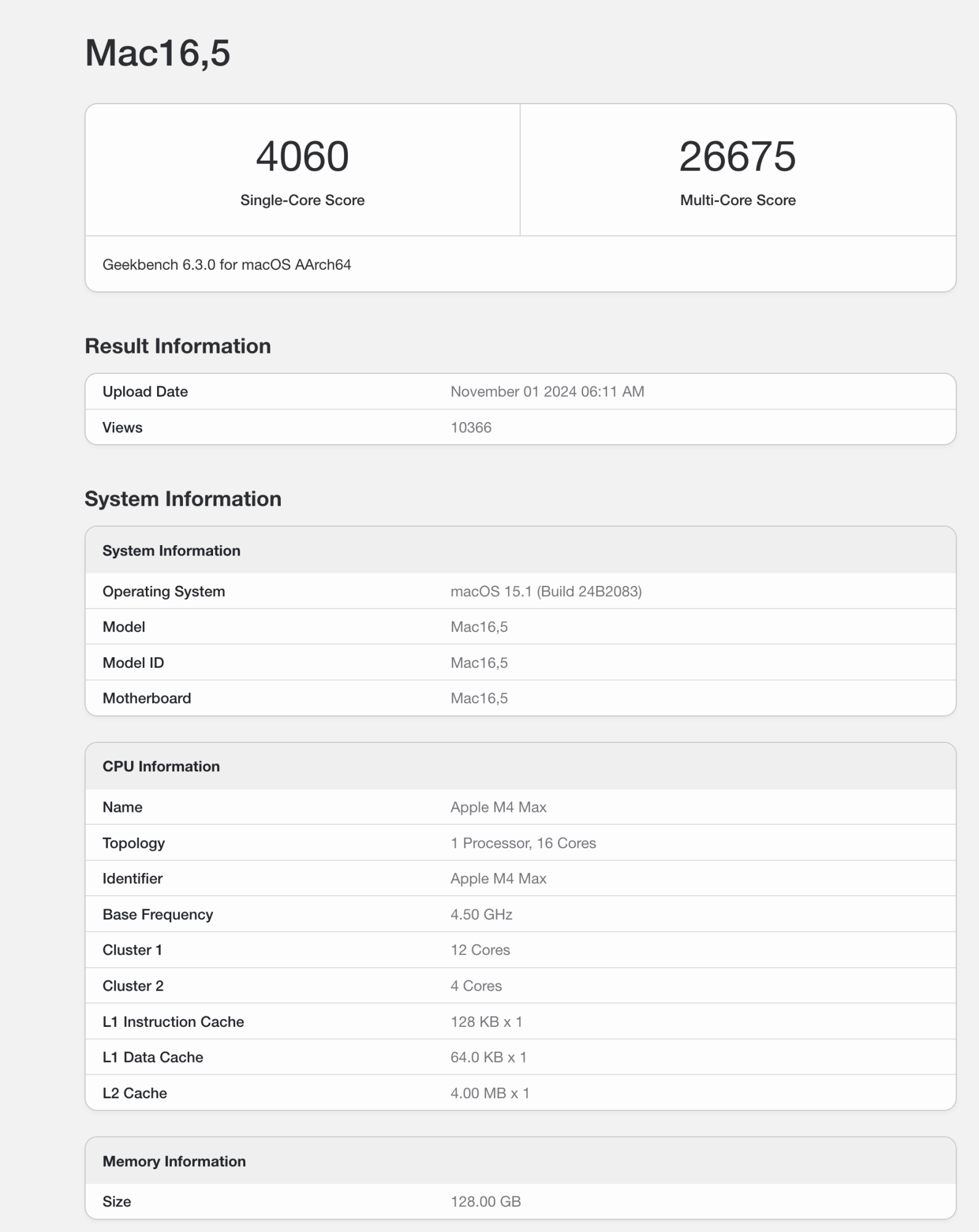The height and width of the screenshot is (1232, 979).
Task: Select the 4.00 MB x 1 value
Action: click(x=490, y=1093)
